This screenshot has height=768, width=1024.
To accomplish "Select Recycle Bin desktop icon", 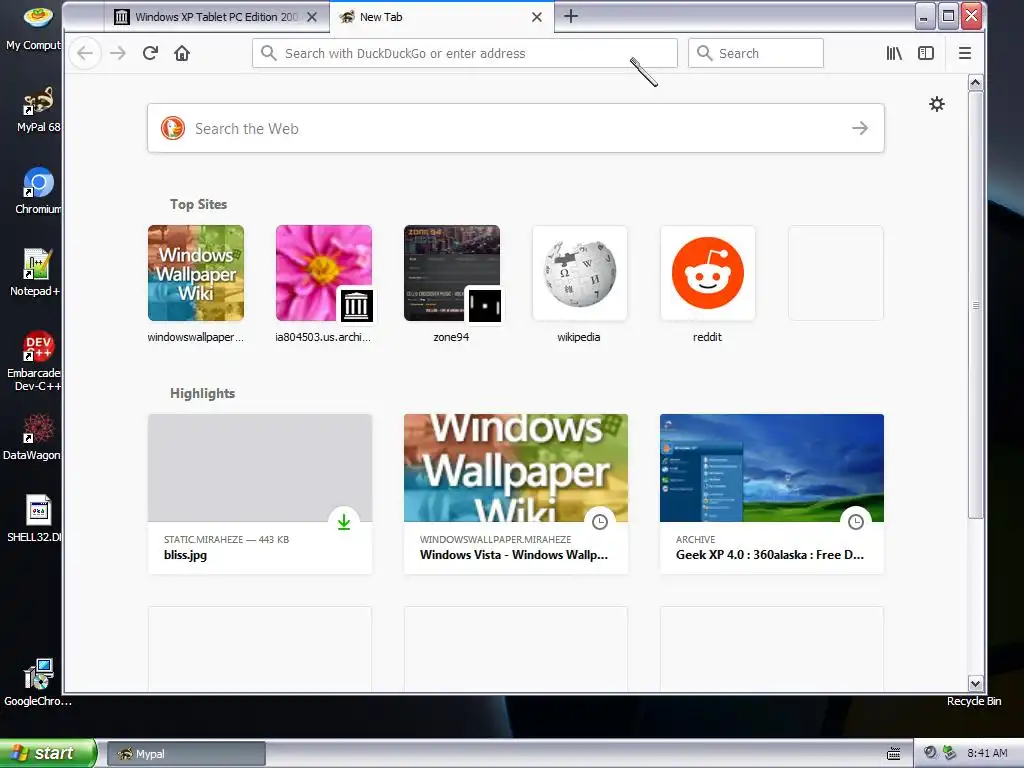I will pos(974,701).
